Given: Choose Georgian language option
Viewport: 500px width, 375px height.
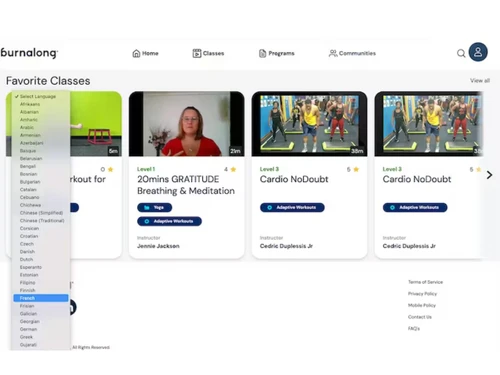Looking at the screenshot, I should 41,321.
